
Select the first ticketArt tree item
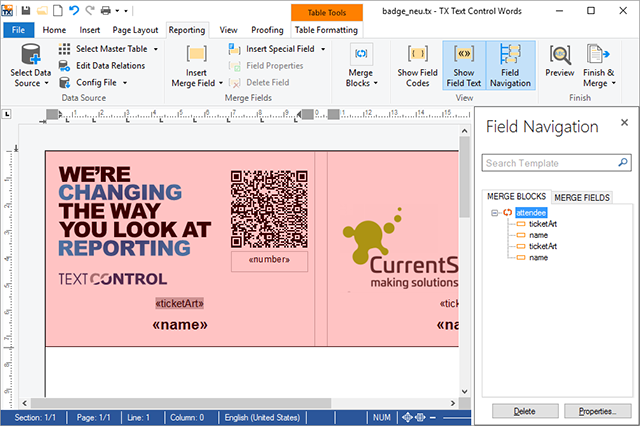tap(542, 224)
